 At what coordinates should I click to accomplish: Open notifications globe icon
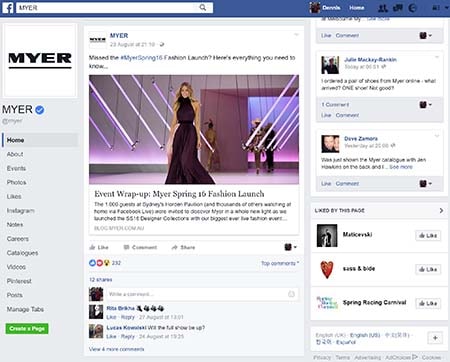[412, 8]
